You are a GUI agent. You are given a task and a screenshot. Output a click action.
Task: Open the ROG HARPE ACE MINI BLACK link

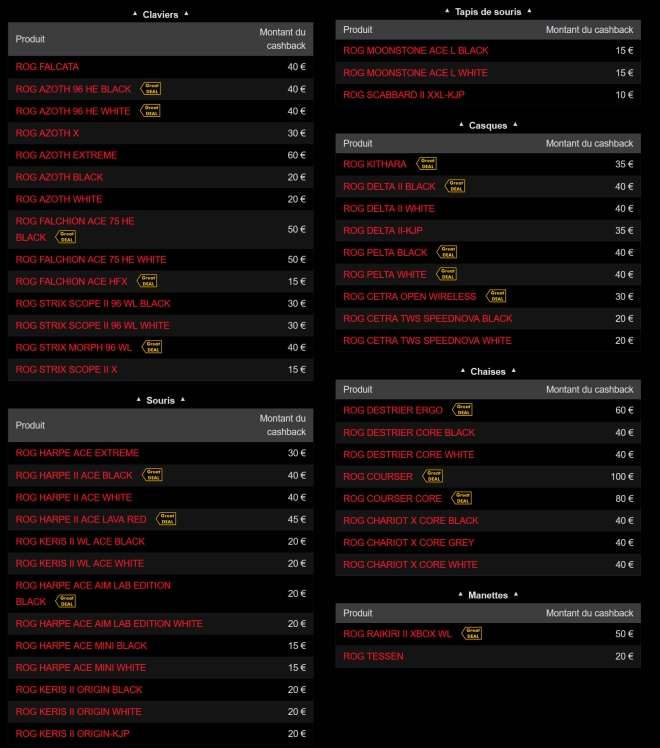click(81, 645)
